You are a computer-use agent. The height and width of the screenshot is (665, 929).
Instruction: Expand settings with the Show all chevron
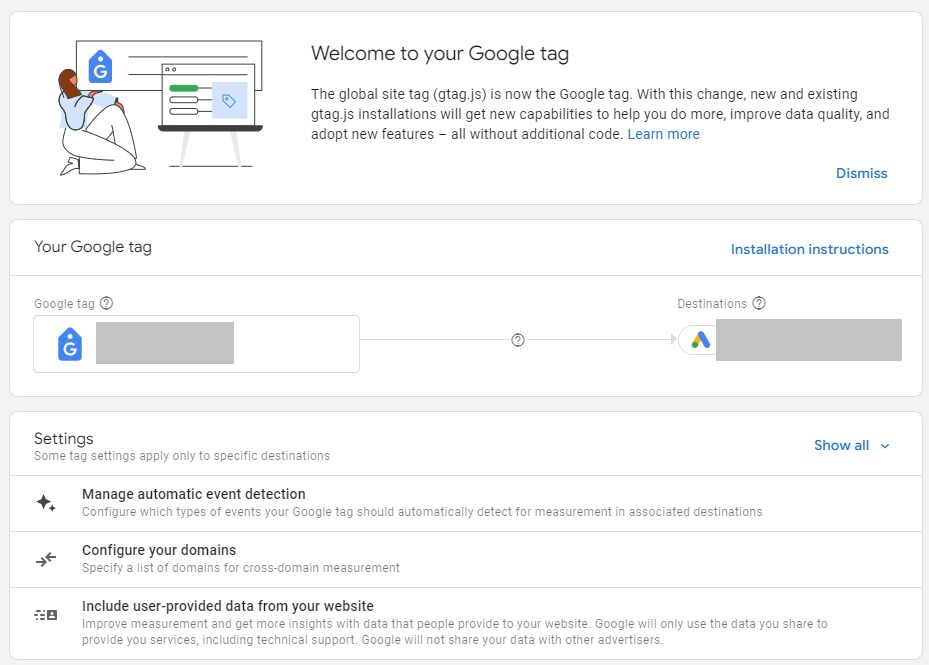click(884, 446)
